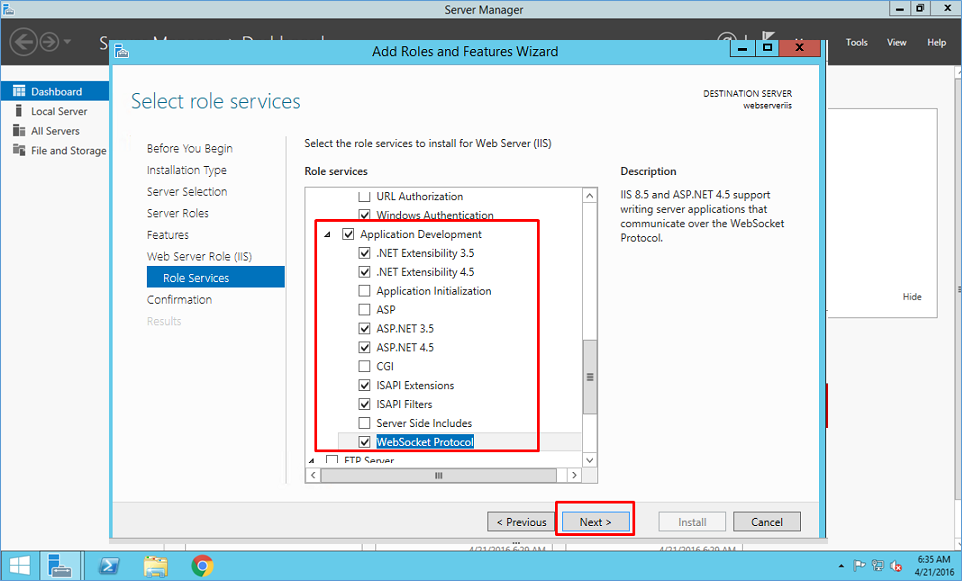
Task: Open the Help menu in Server Manager
Action: 936,42
